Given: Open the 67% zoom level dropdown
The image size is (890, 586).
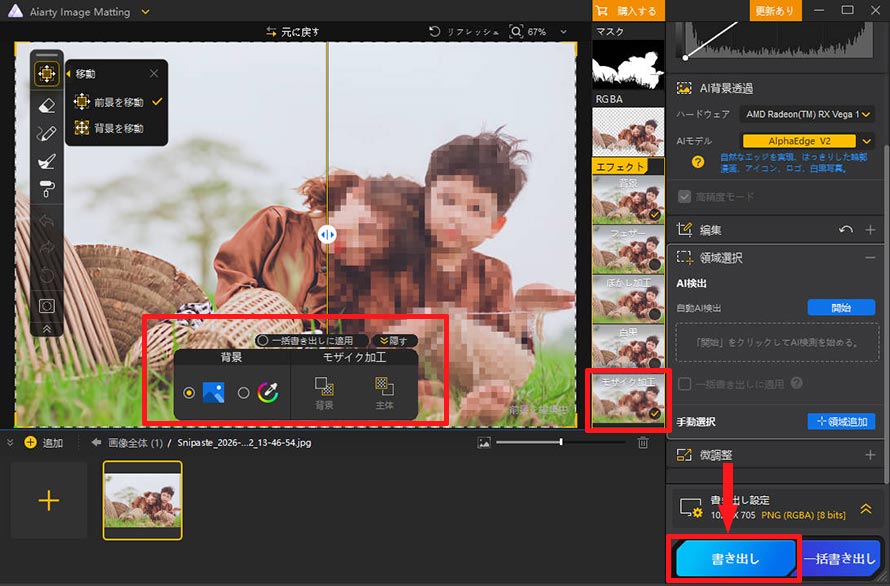Looking at the screenshot, I should 563,32.
